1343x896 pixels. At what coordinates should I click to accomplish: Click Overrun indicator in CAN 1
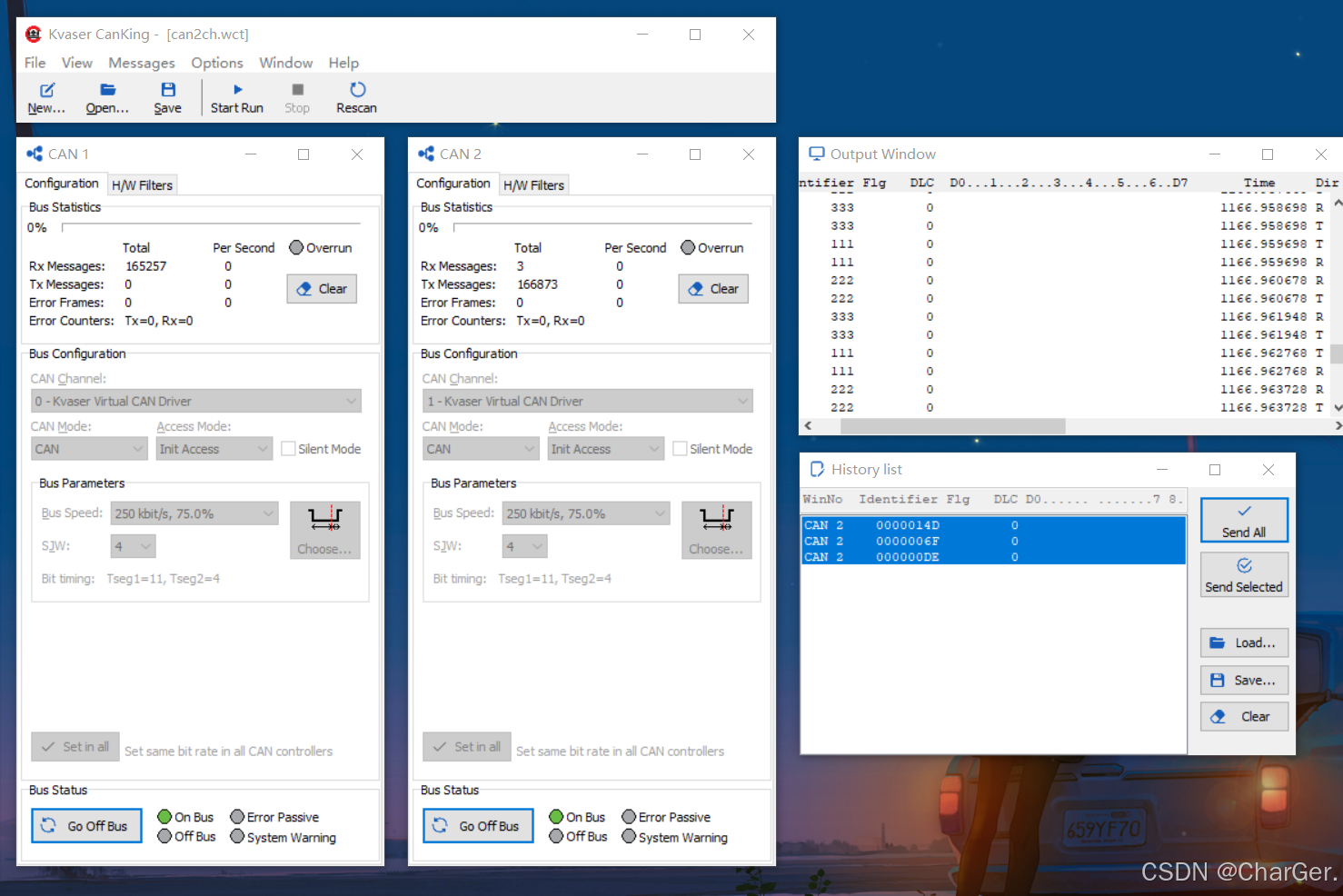pos(296,247)
